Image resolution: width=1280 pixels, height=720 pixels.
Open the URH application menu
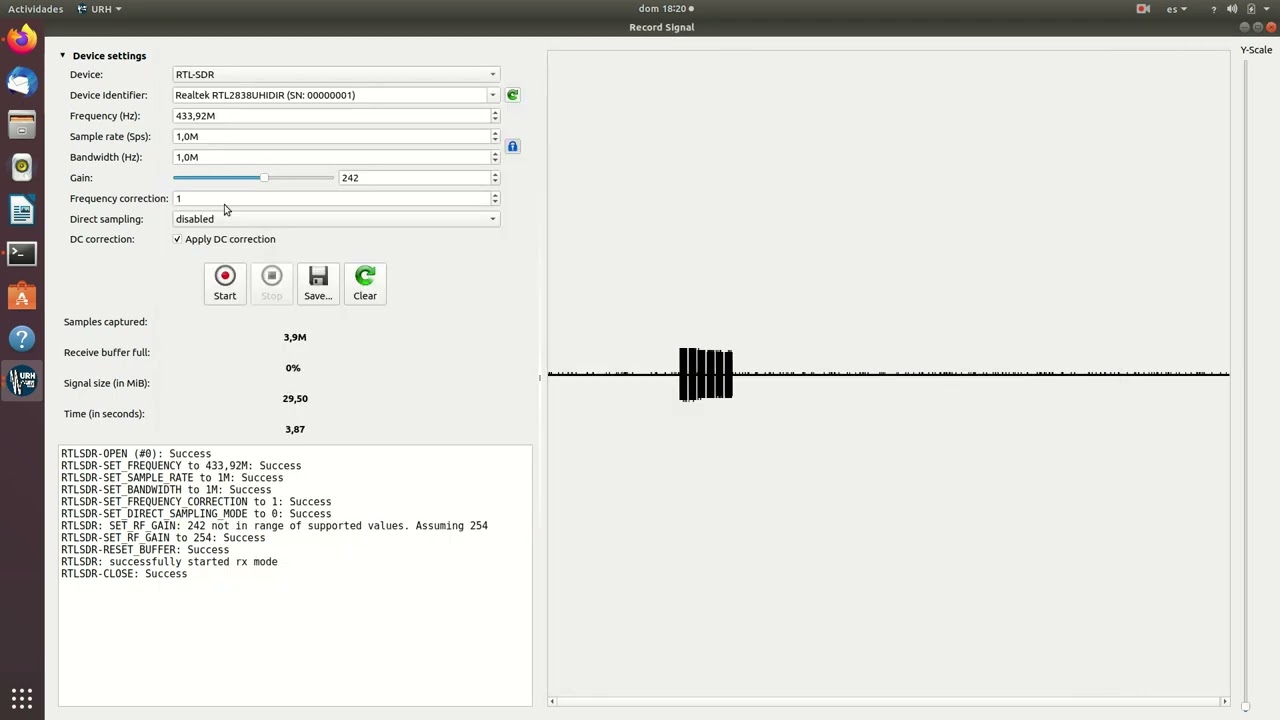click(x=99, y=9)
